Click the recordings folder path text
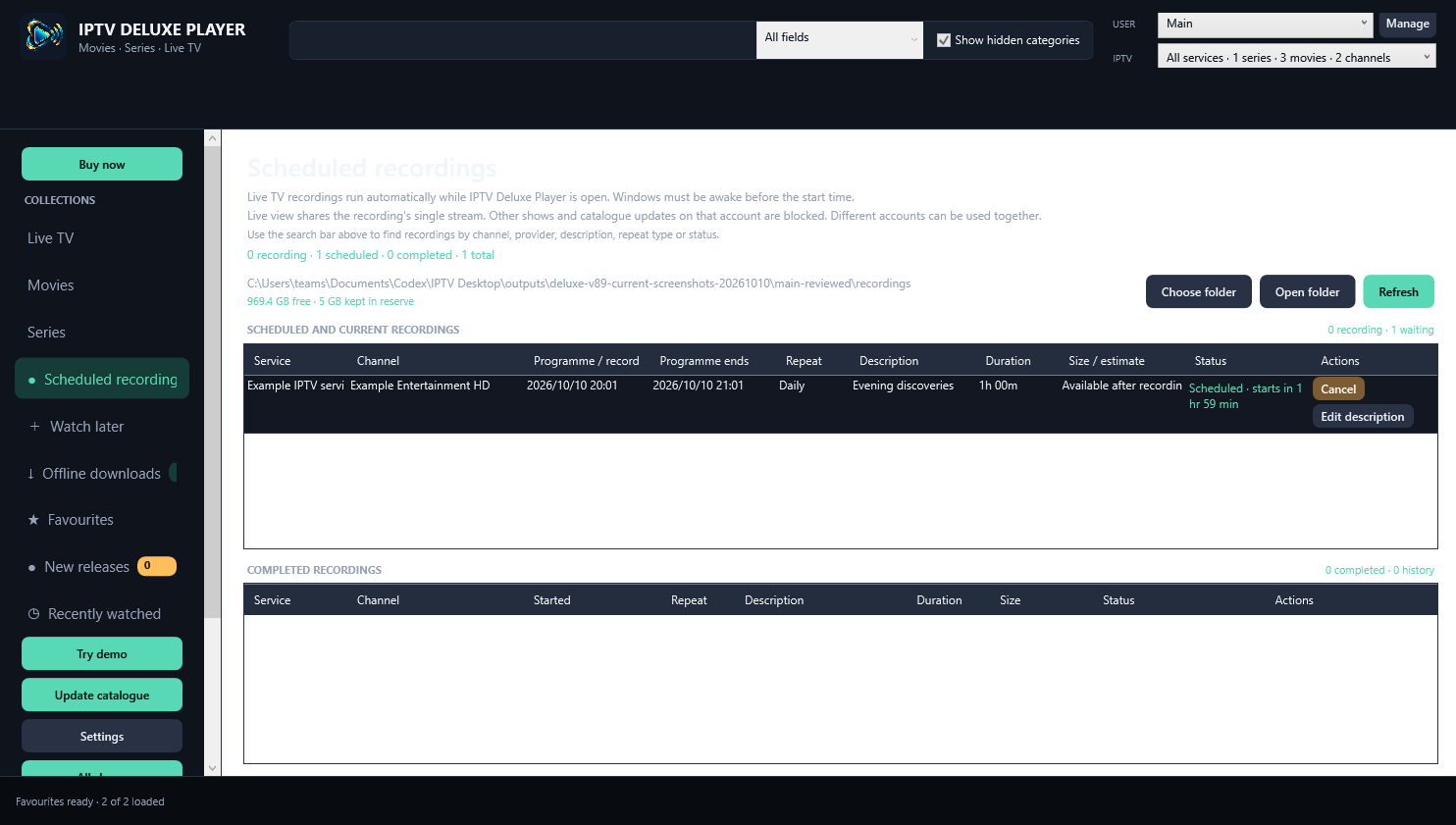This screenshot has width=1456, height=825. pyautogui.click(x=579, y=284)
